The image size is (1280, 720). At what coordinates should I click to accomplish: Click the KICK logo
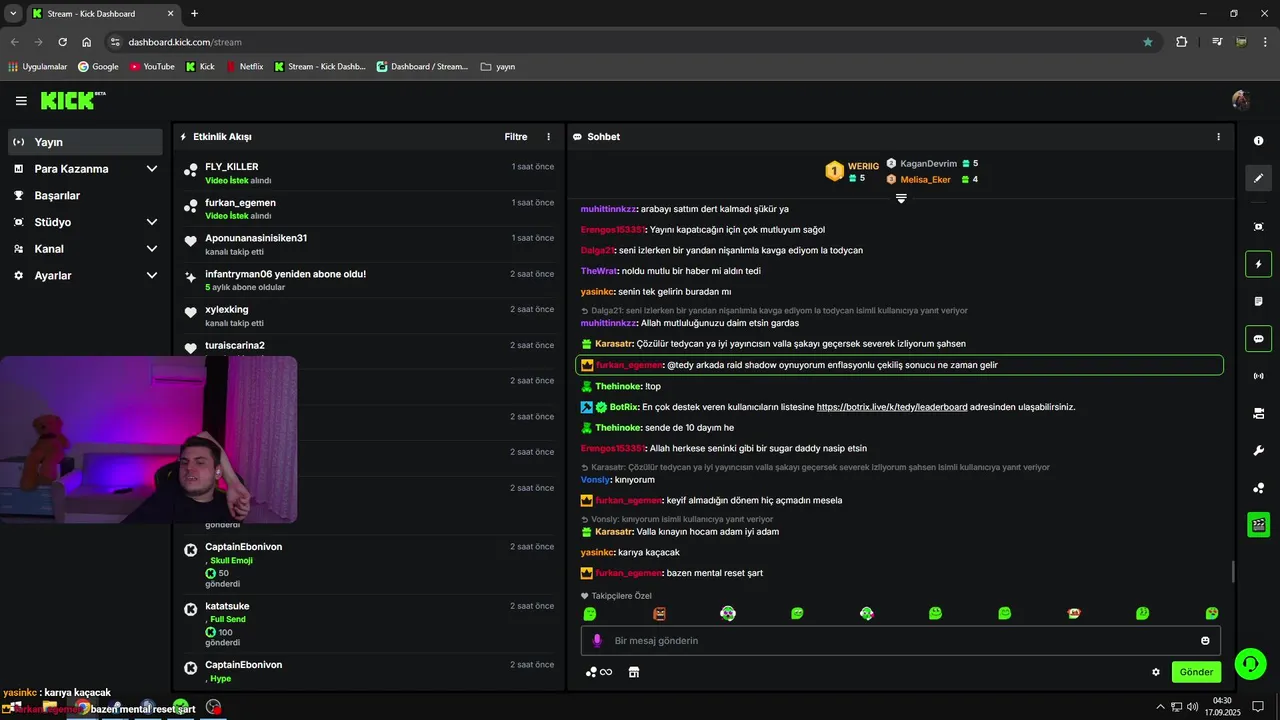(72, 100)
